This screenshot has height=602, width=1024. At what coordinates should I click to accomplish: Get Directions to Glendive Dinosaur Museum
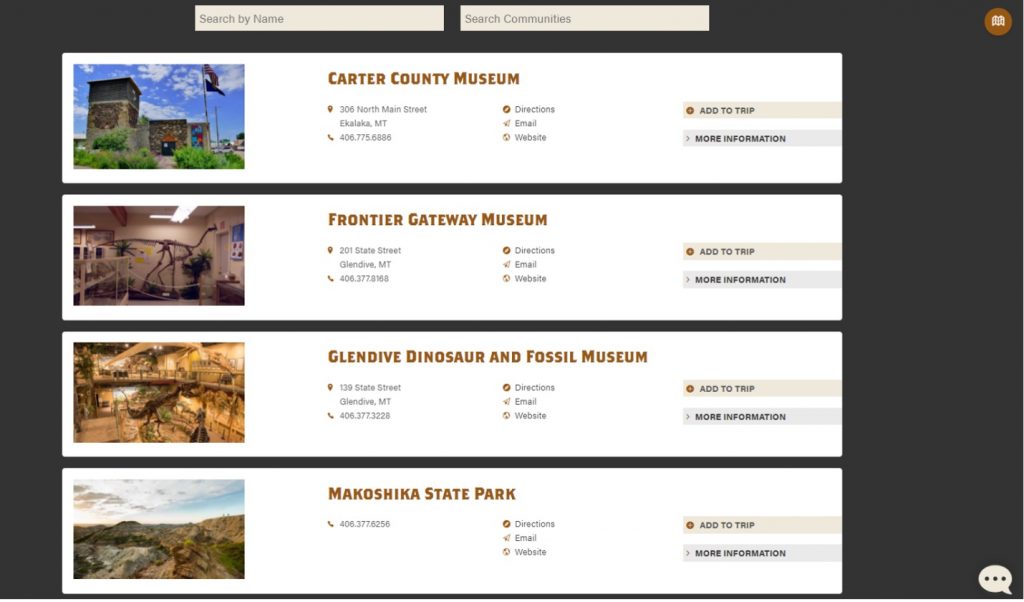tap(534, 388)
